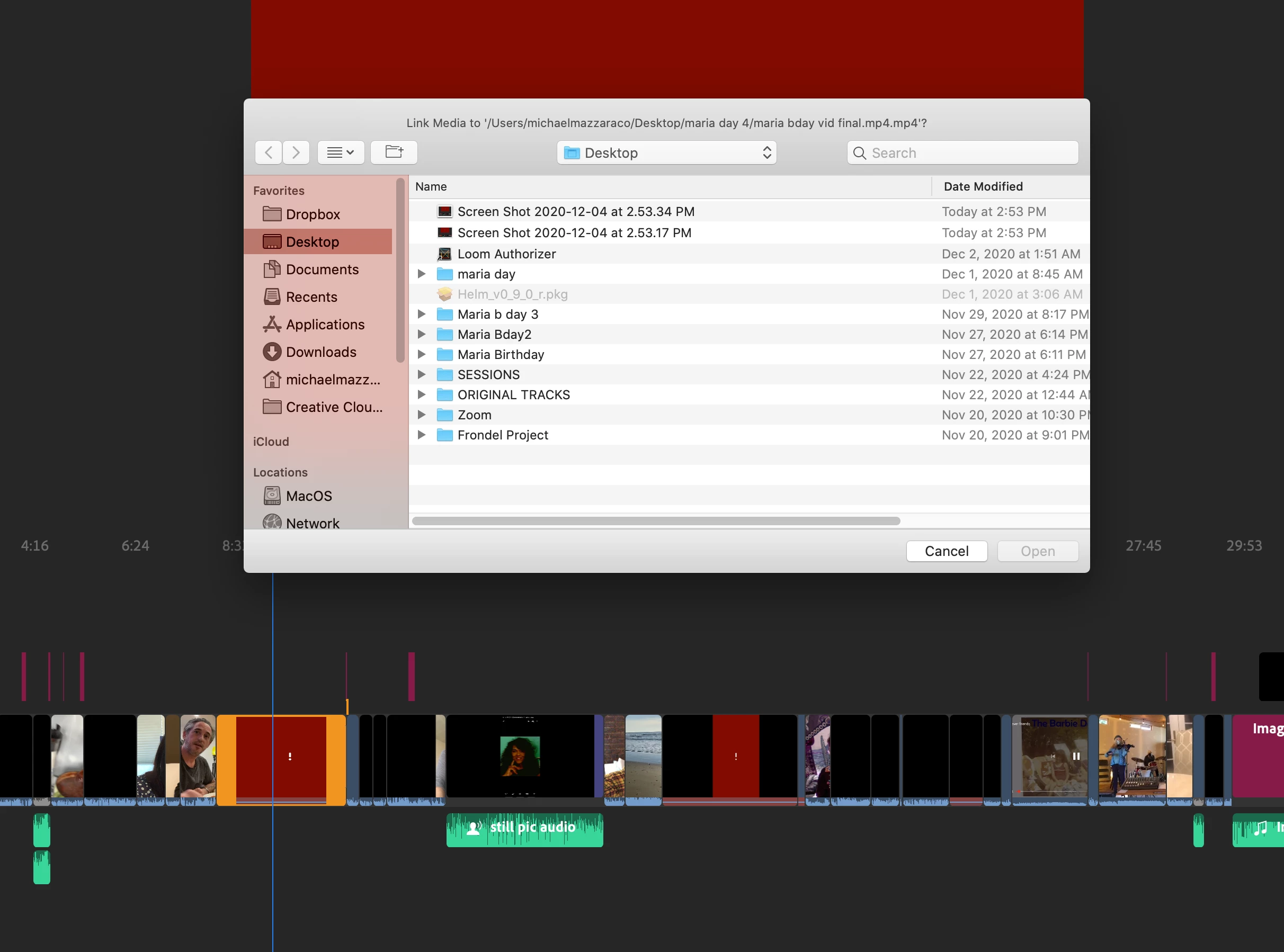
Task: Create a new folder with toolbar icon
Action: click(x=394, y=152)
